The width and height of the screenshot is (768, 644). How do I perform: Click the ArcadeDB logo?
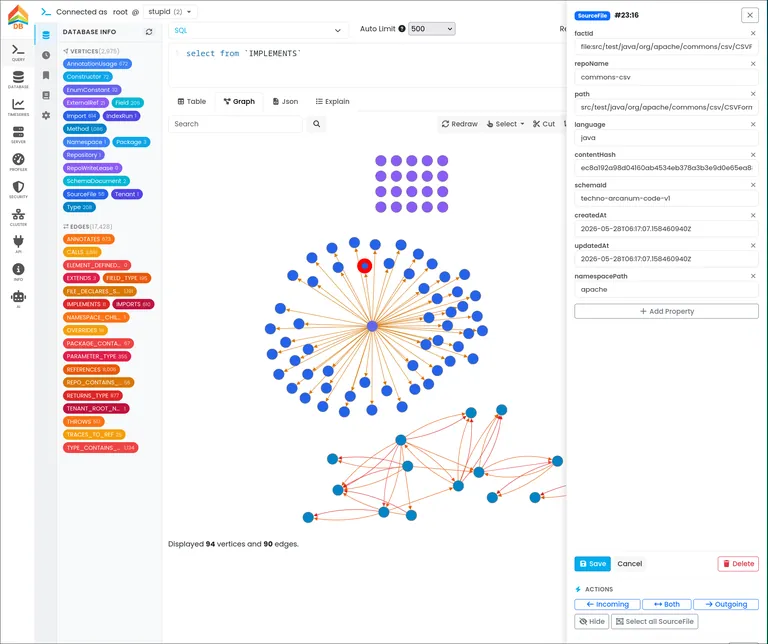click(18, 17)
